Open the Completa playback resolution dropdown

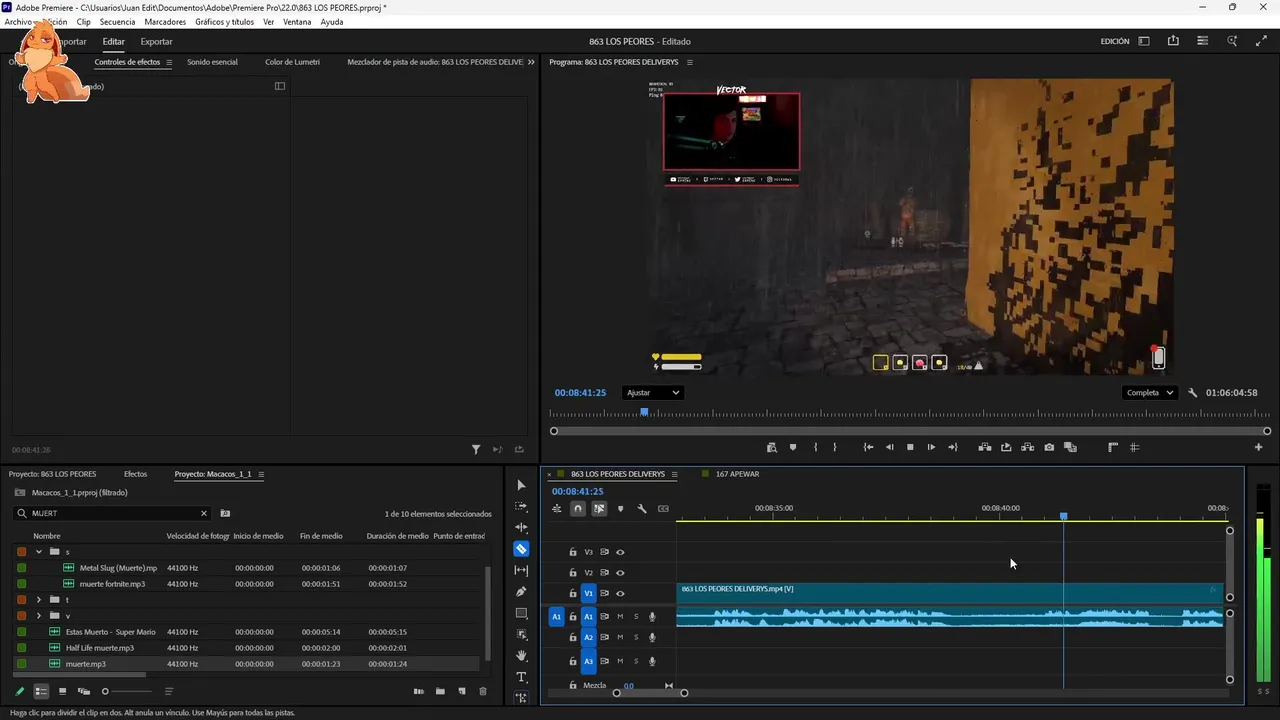click(1150, 393)
